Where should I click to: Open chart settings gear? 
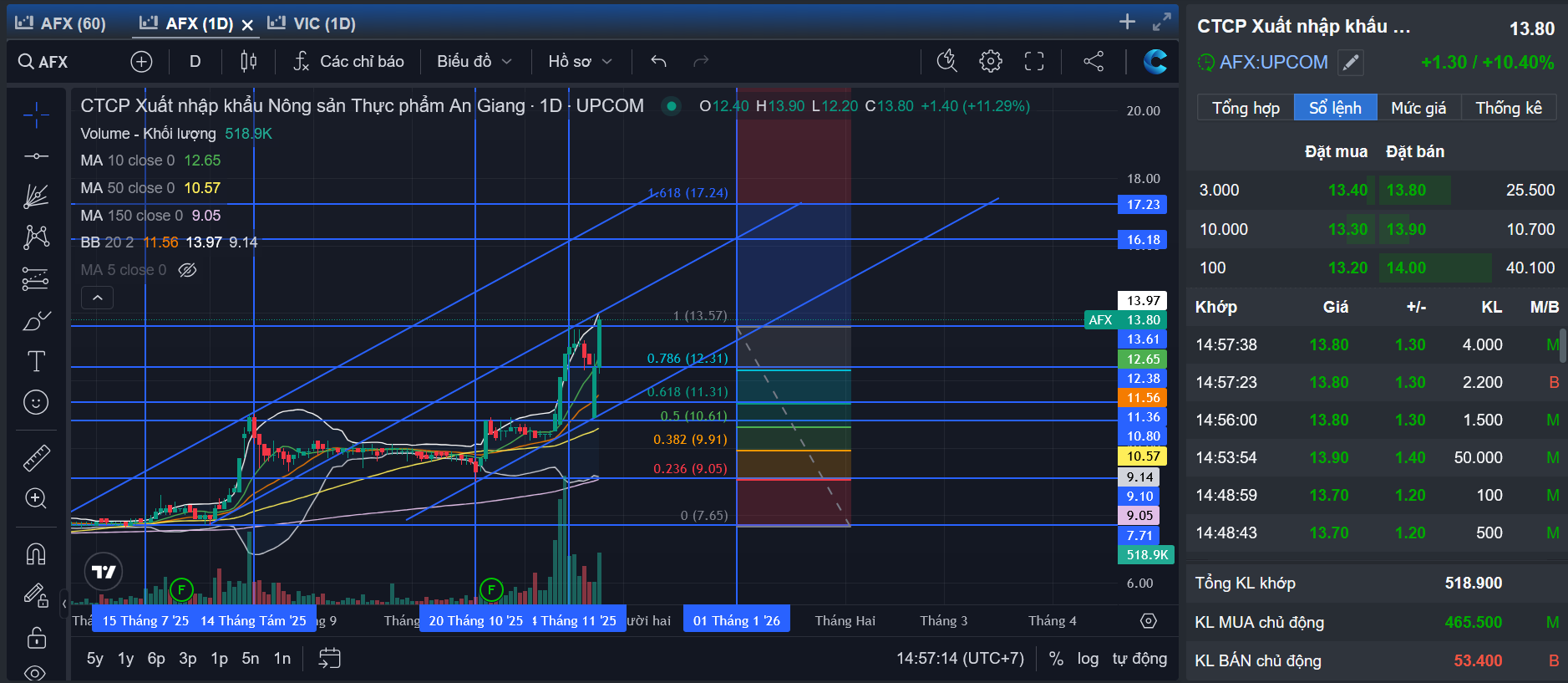click(x=991, y=61)
